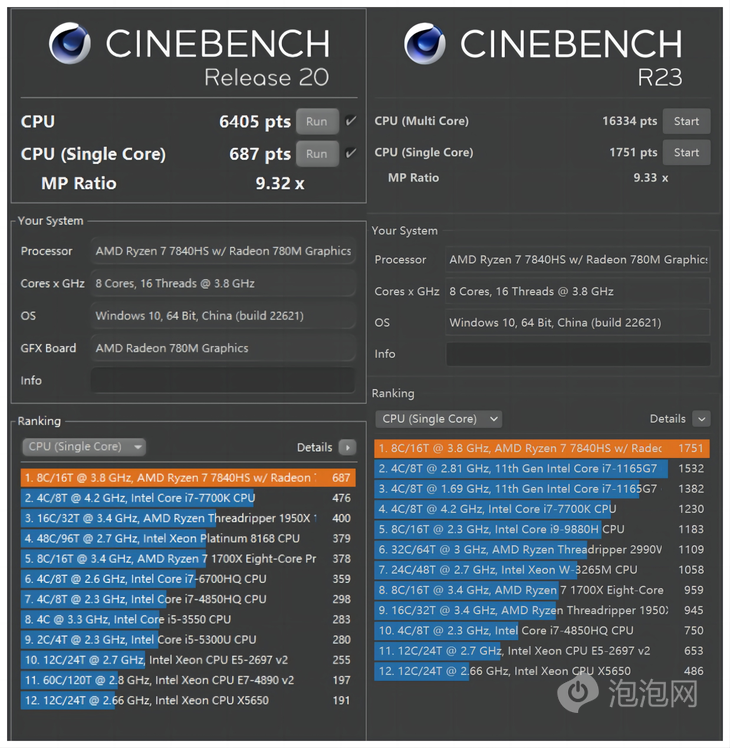This screenshot has height=748, width=730.
Task: Click the R23 OS field
Action: [x=578, y=322]
